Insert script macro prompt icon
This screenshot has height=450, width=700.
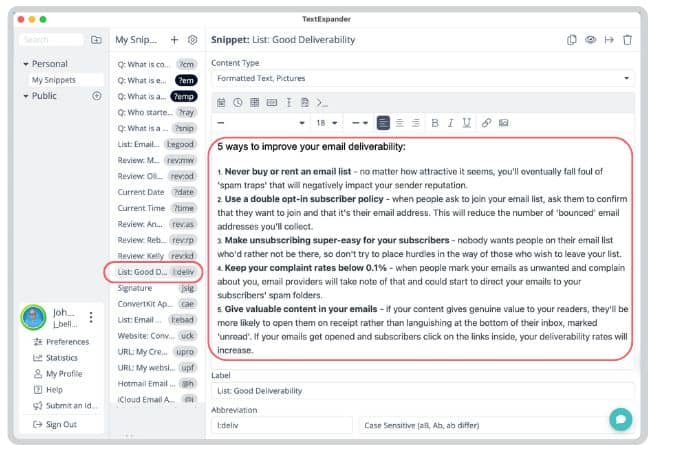pos(322,103)
